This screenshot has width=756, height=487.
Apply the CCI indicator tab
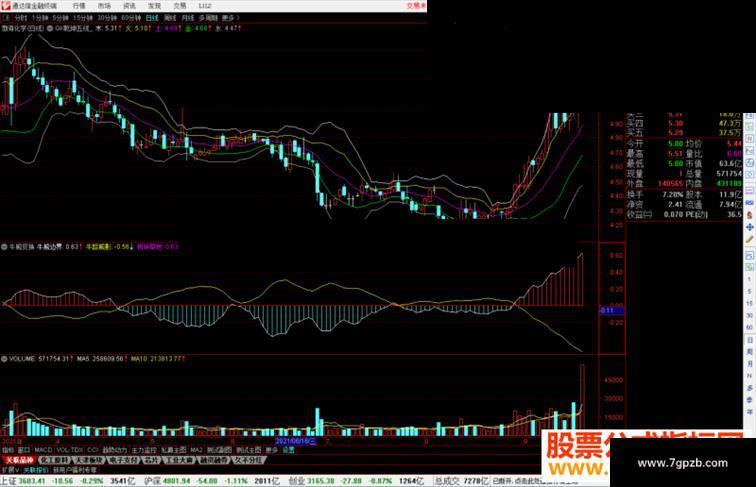pos(93,449)
